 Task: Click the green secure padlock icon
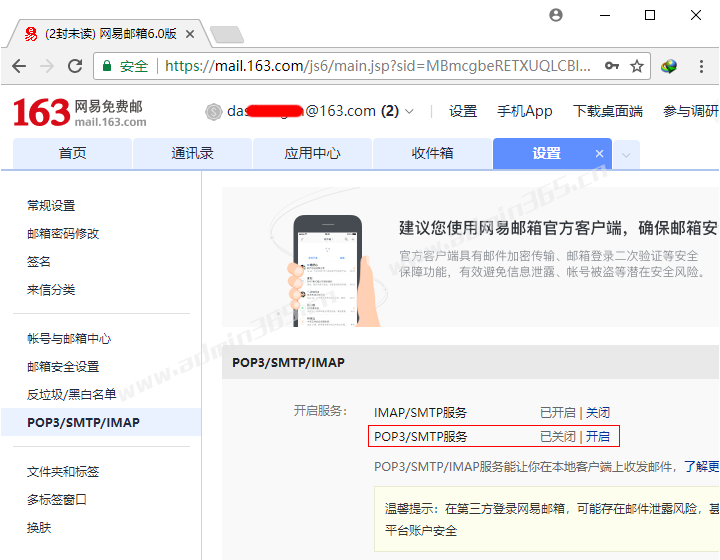tap(107, 66)
